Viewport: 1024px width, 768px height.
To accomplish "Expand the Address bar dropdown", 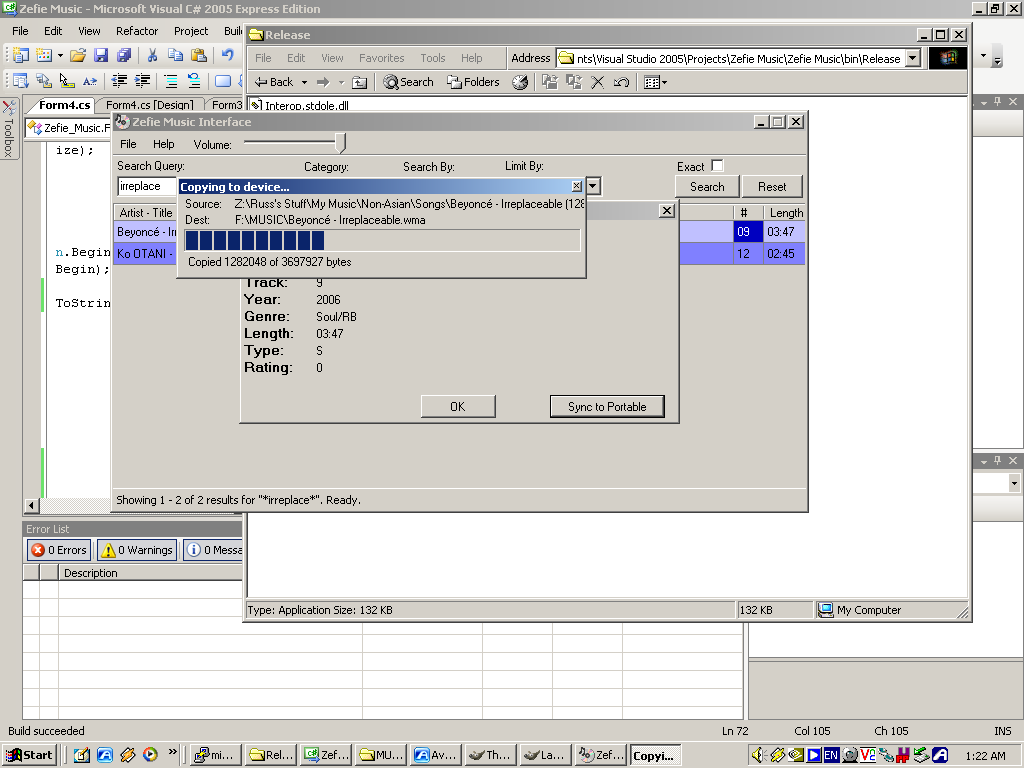I will (912, 58).
